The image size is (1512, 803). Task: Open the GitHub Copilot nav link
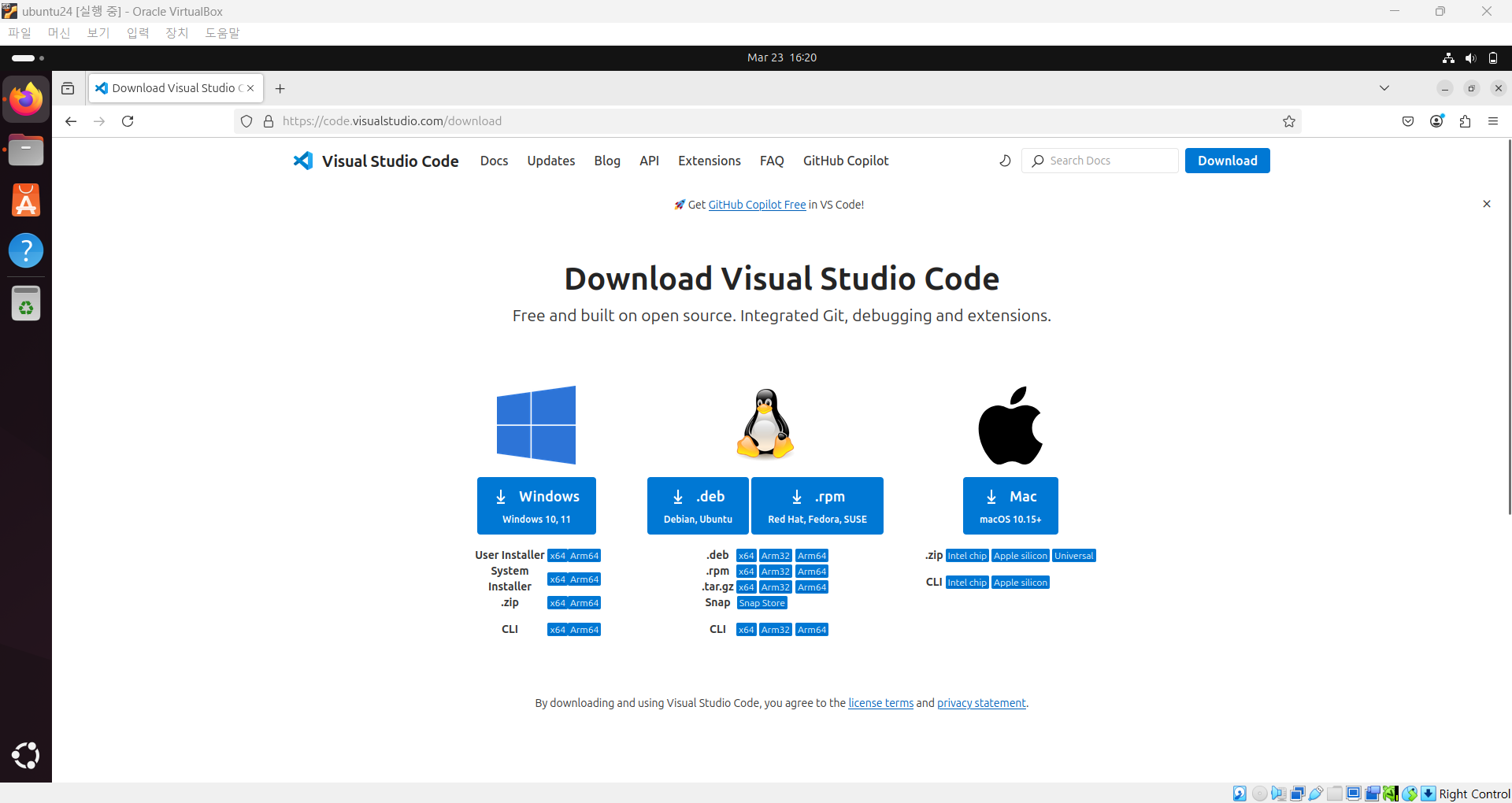(x=846, y=161)
